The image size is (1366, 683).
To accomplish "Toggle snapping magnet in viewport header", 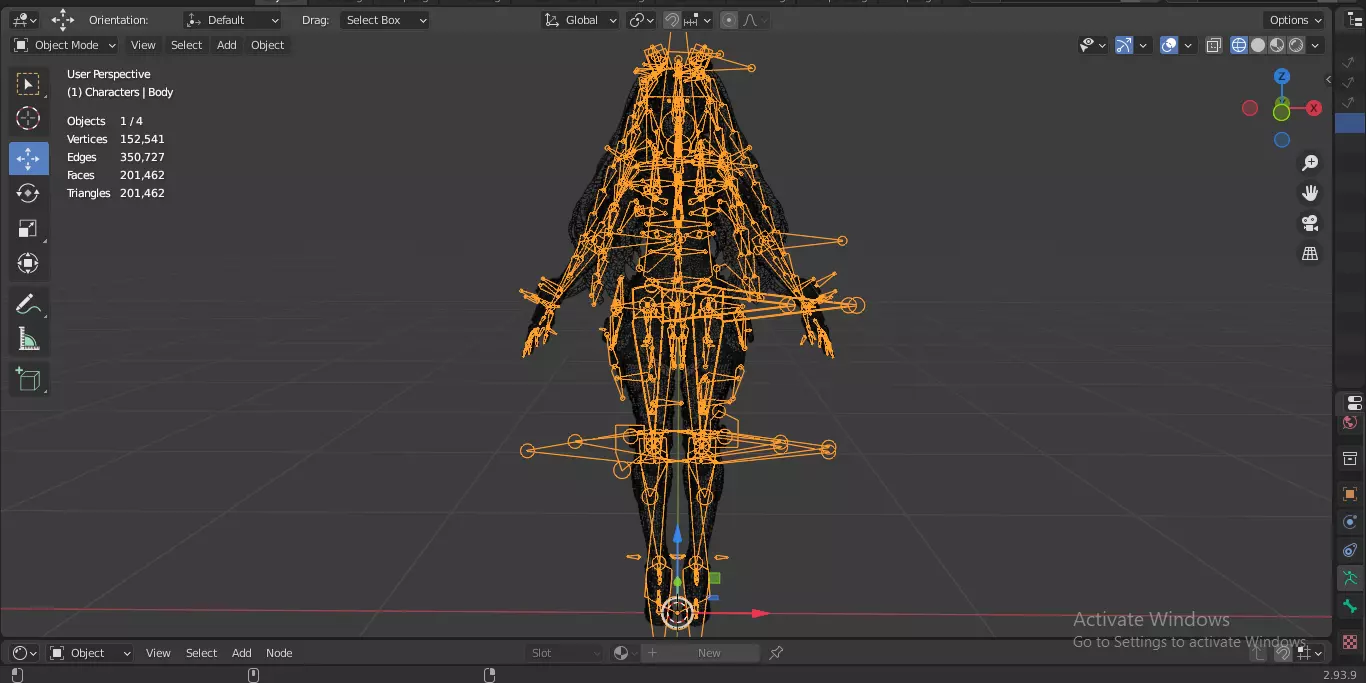I will [x=672, y=20].
